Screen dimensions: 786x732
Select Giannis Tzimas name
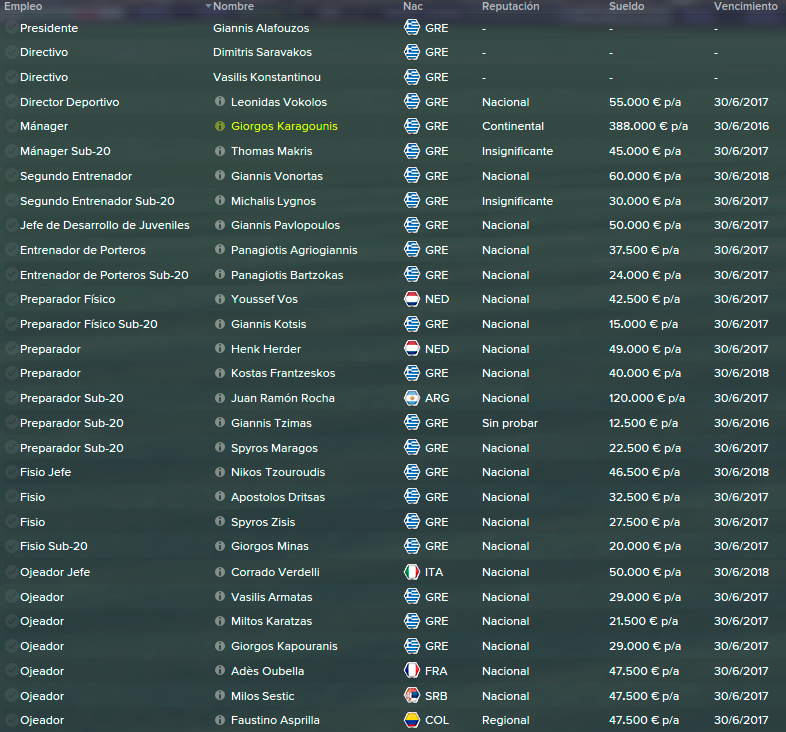271,423
